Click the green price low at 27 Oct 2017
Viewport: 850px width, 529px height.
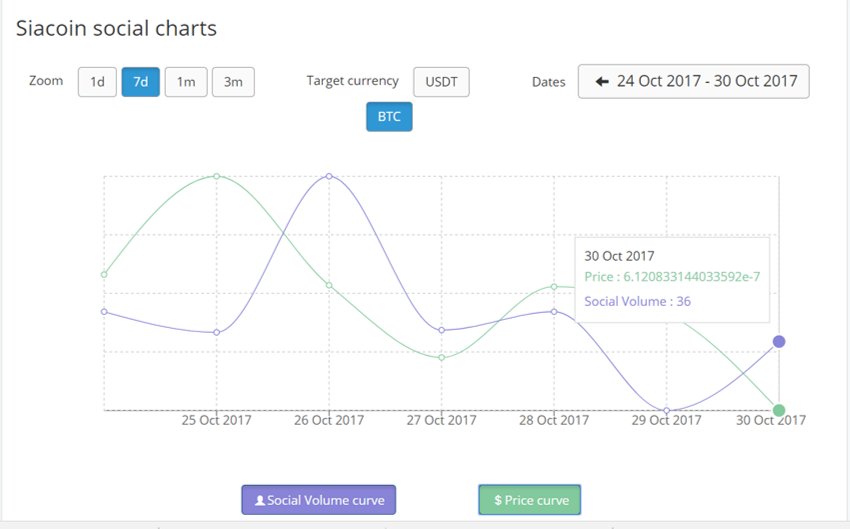point(442,358)
